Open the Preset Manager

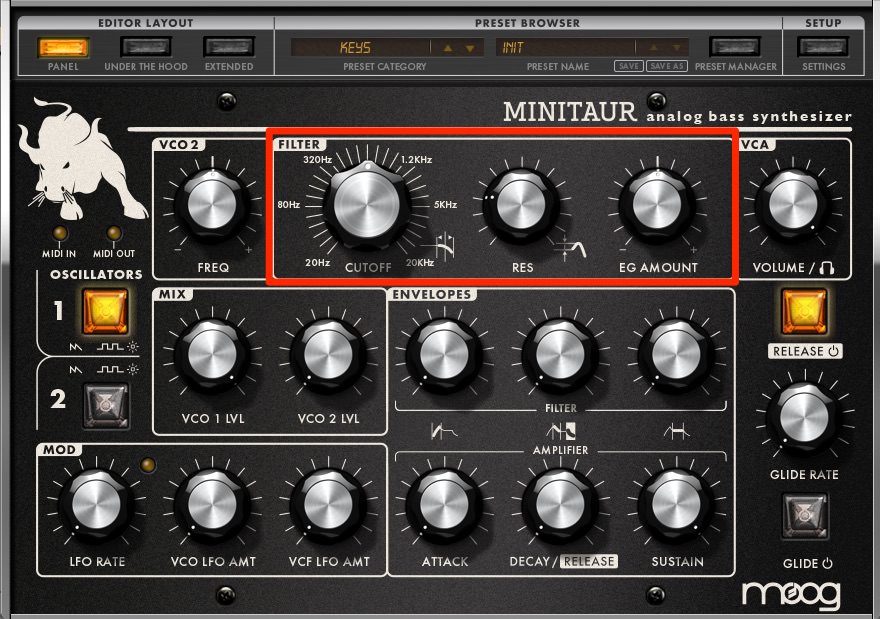click(735, 47)
